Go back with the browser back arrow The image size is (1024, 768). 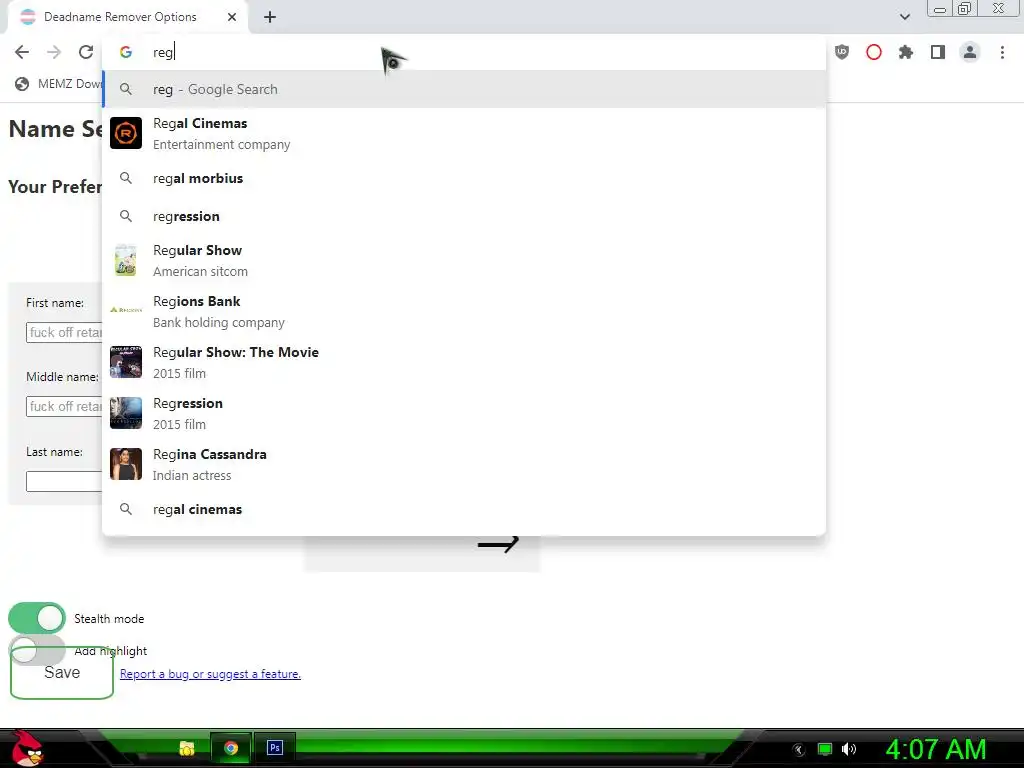(22, 52)
